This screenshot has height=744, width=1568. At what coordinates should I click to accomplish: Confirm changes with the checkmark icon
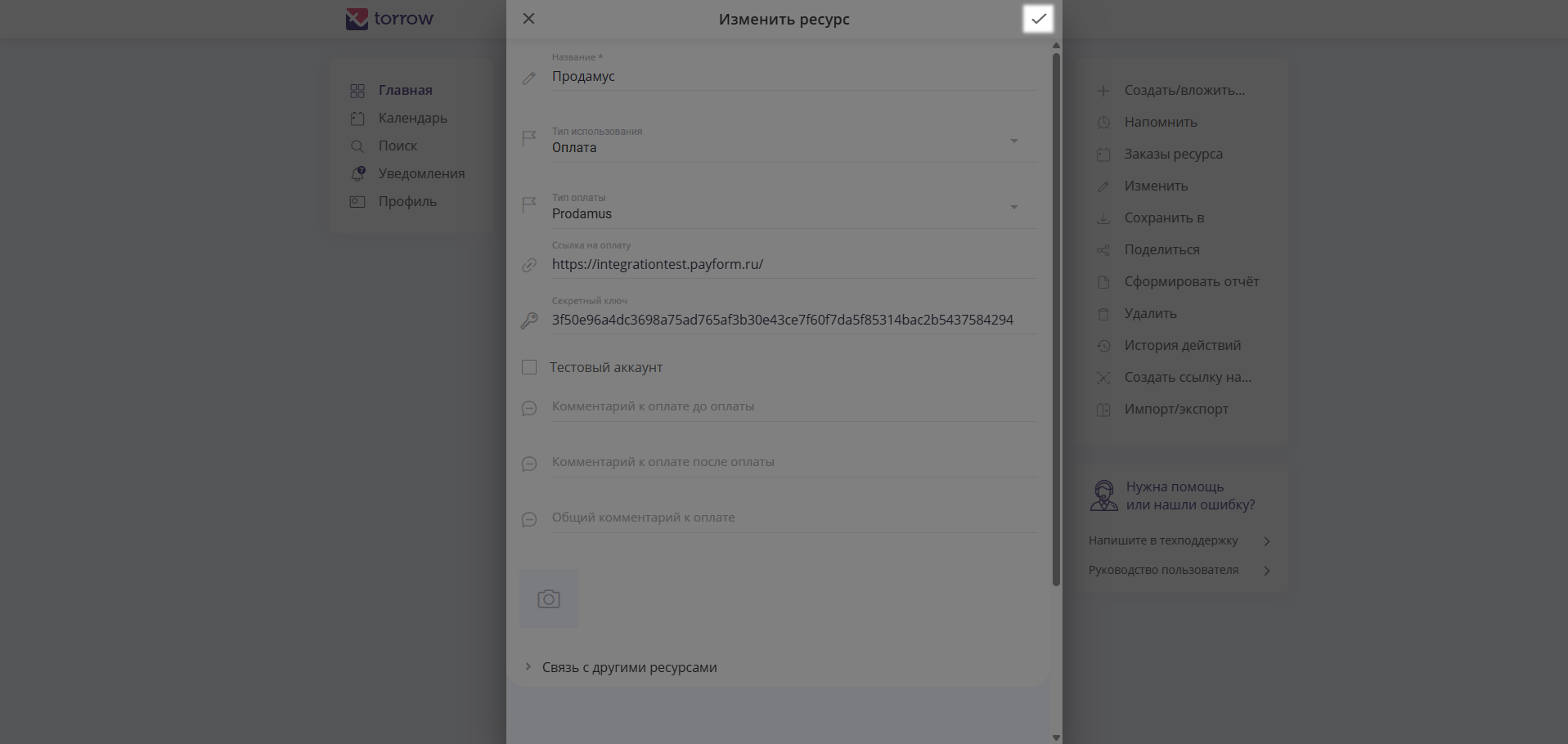pyautogui.click(x=1038, y=19)
